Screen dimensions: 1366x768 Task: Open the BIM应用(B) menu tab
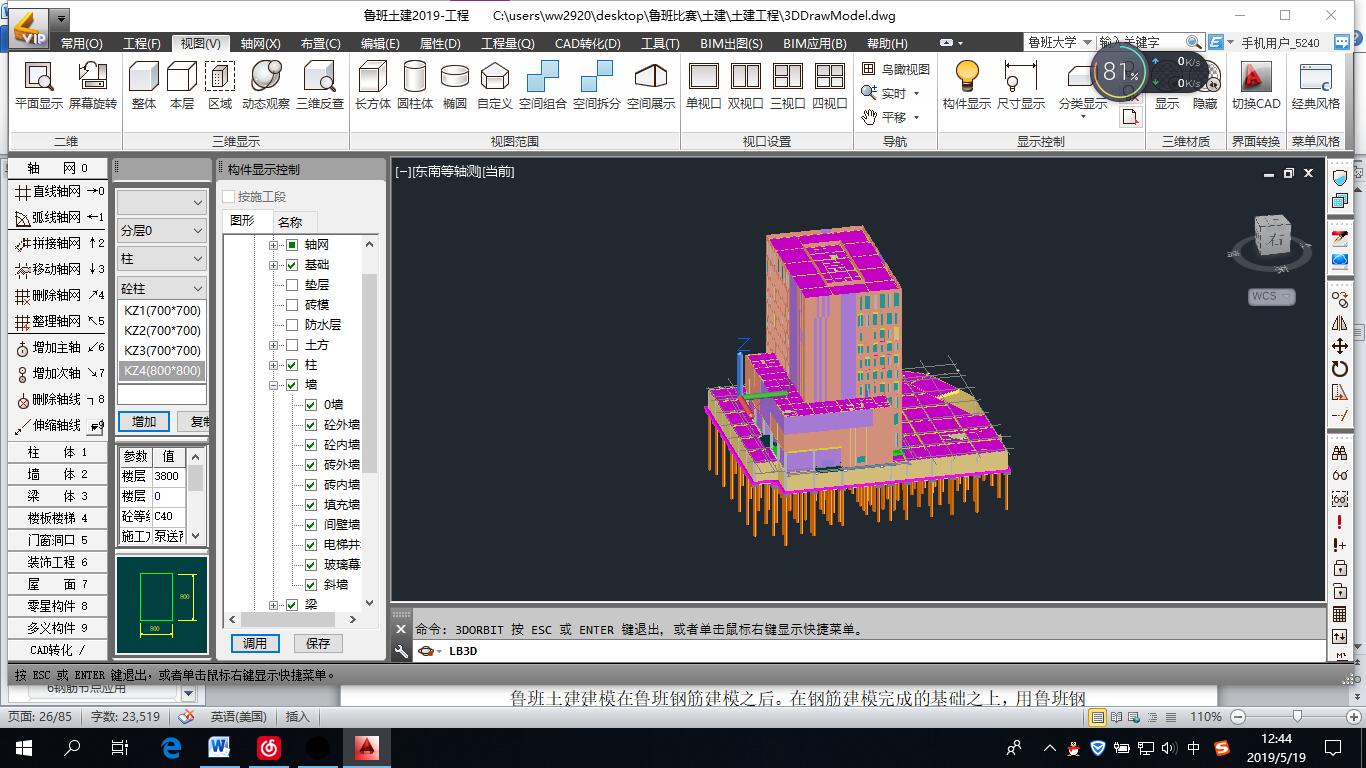coord(814,43)
